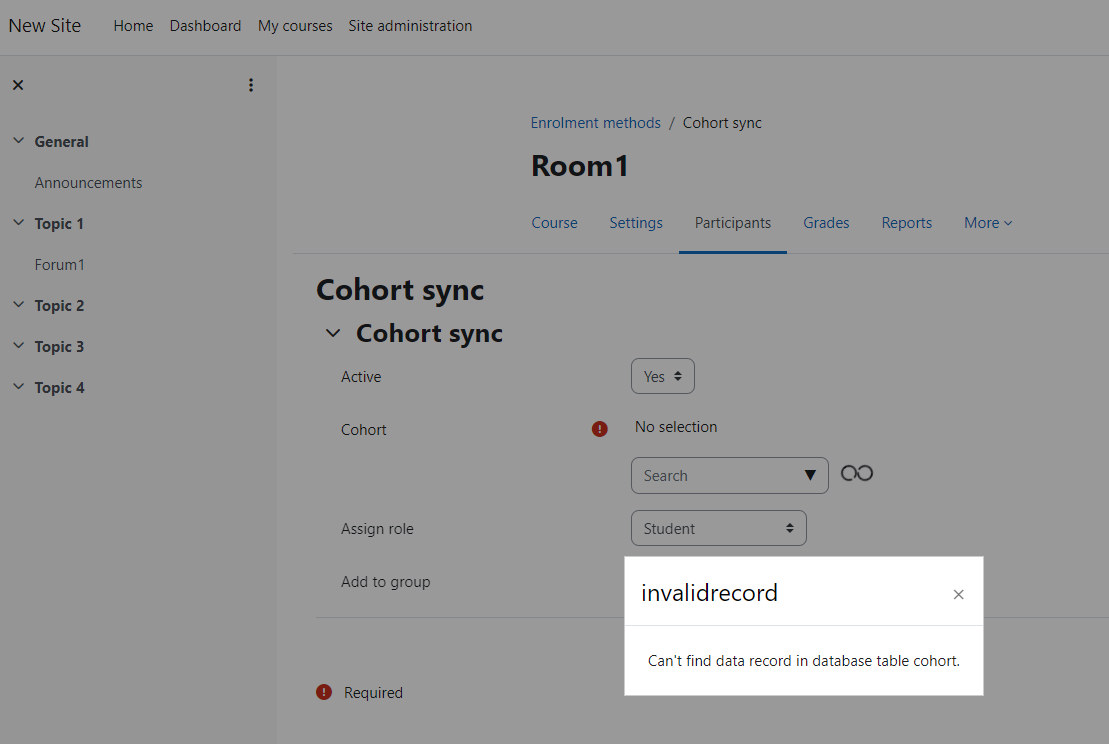Switch to the Course tab
Screen dimensions: 1109x744
[554, 223]
